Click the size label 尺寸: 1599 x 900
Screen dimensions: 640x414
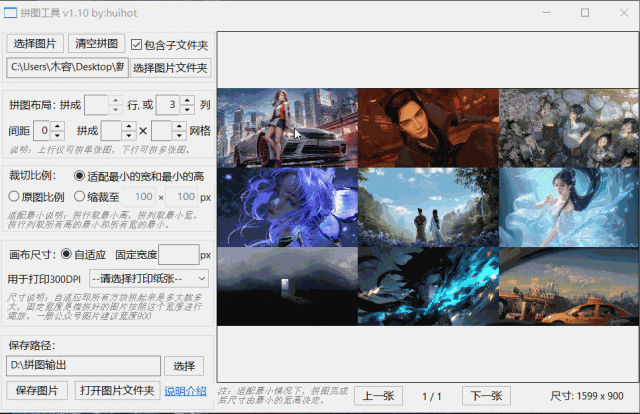[587, 396]
